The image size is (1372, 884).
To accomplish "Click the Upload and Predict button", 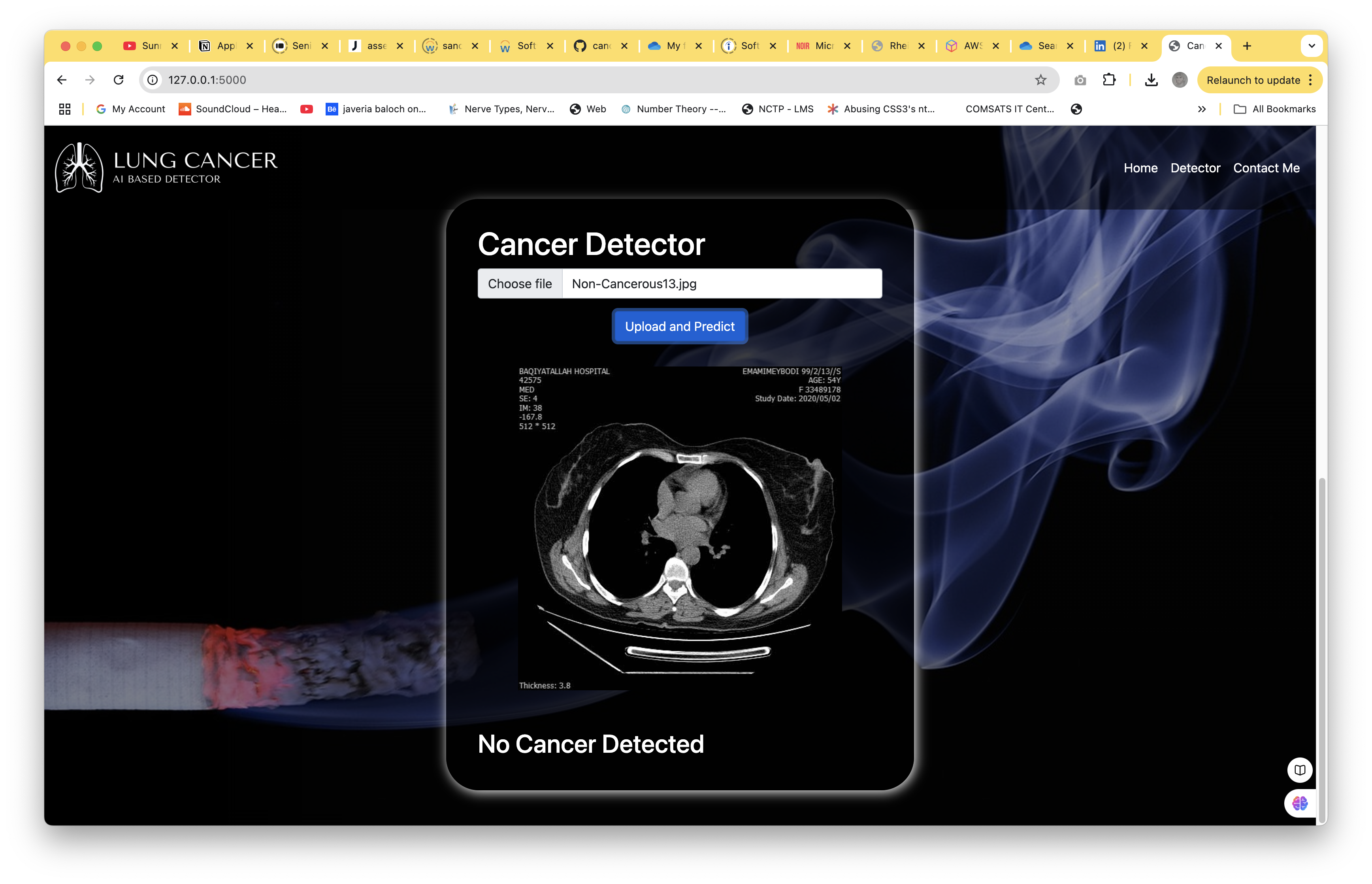I will click(680, 327).
